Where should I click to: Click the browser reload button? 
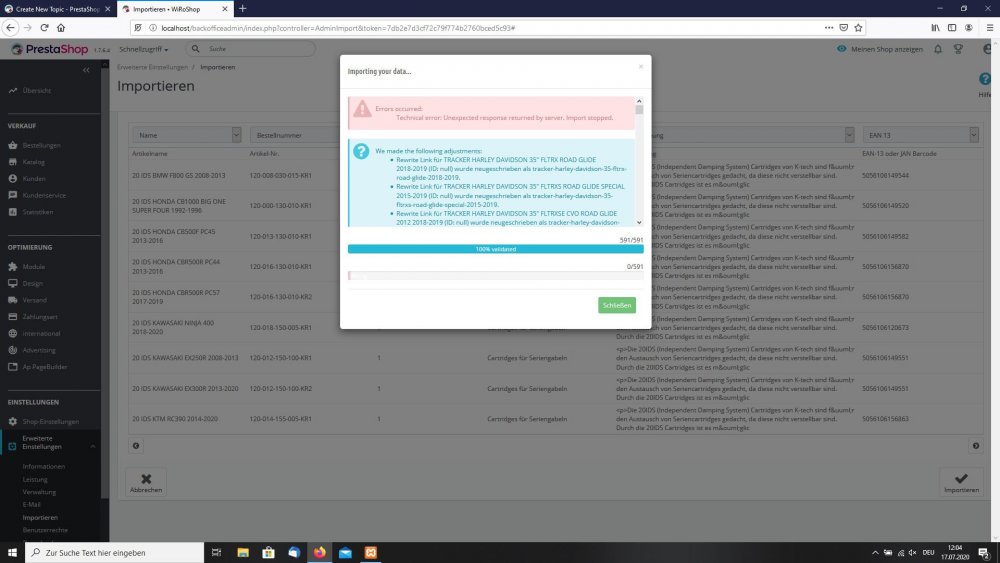click(x=44, y=27)
